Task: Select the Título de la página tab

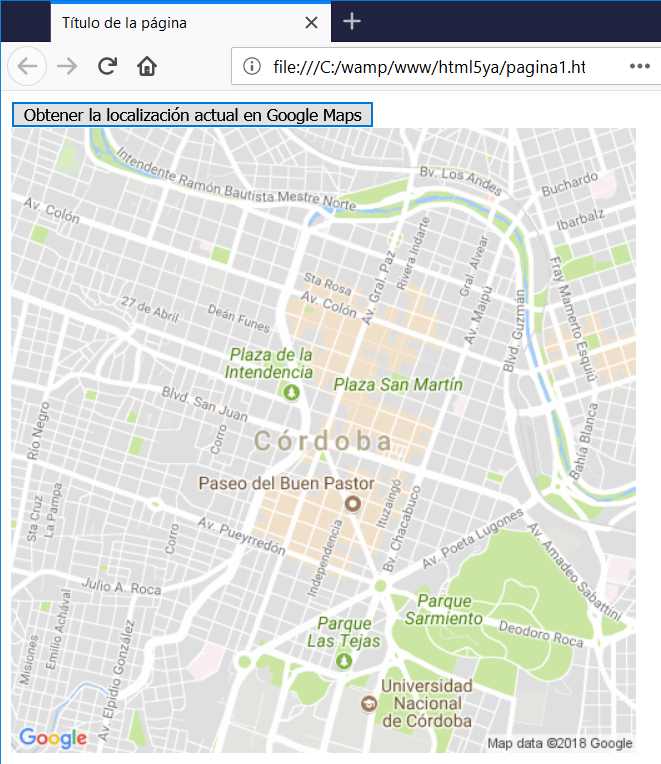Action: point(190,22)
